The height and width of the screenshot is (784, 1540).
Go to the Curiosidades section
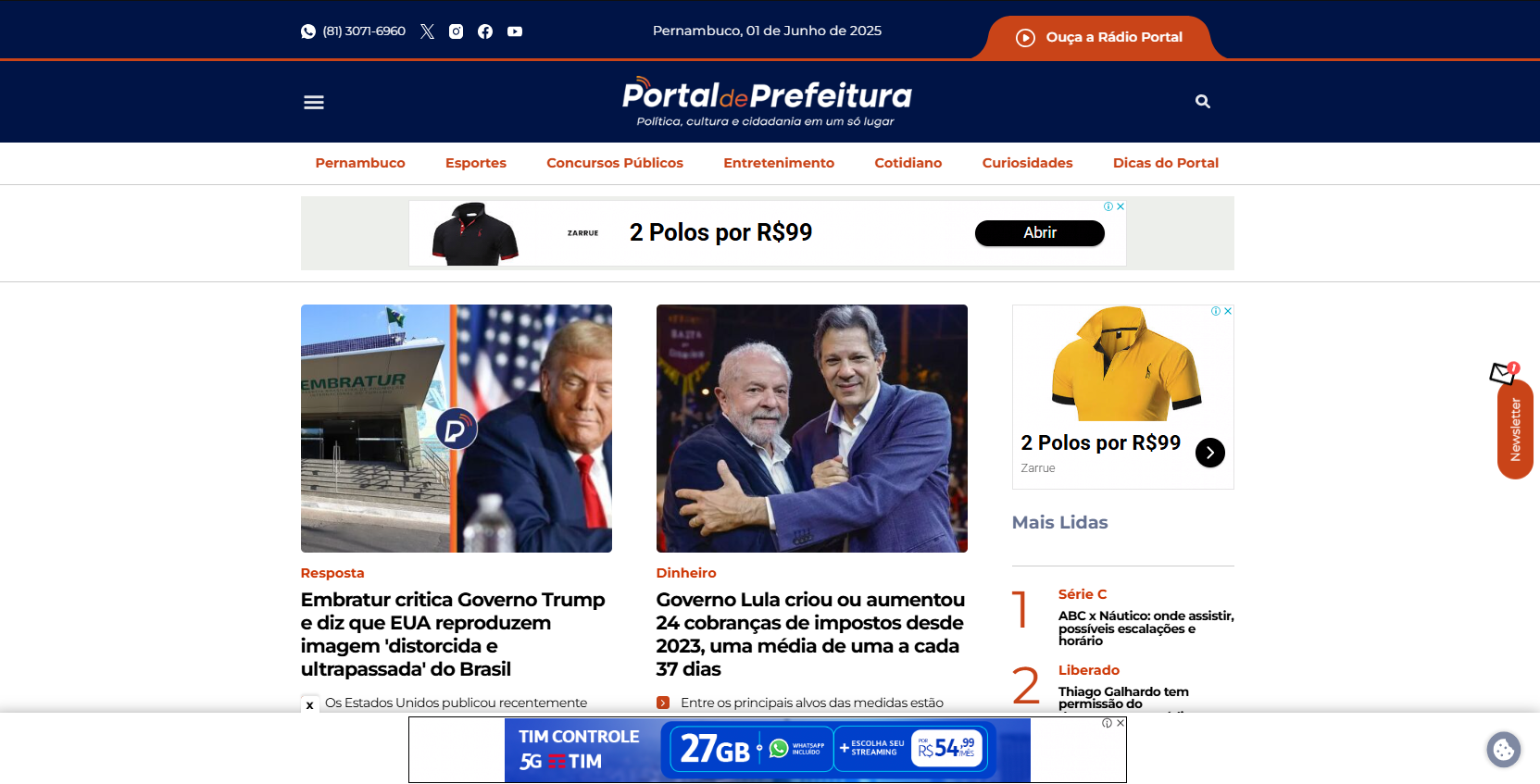(x=1027, y=163)
